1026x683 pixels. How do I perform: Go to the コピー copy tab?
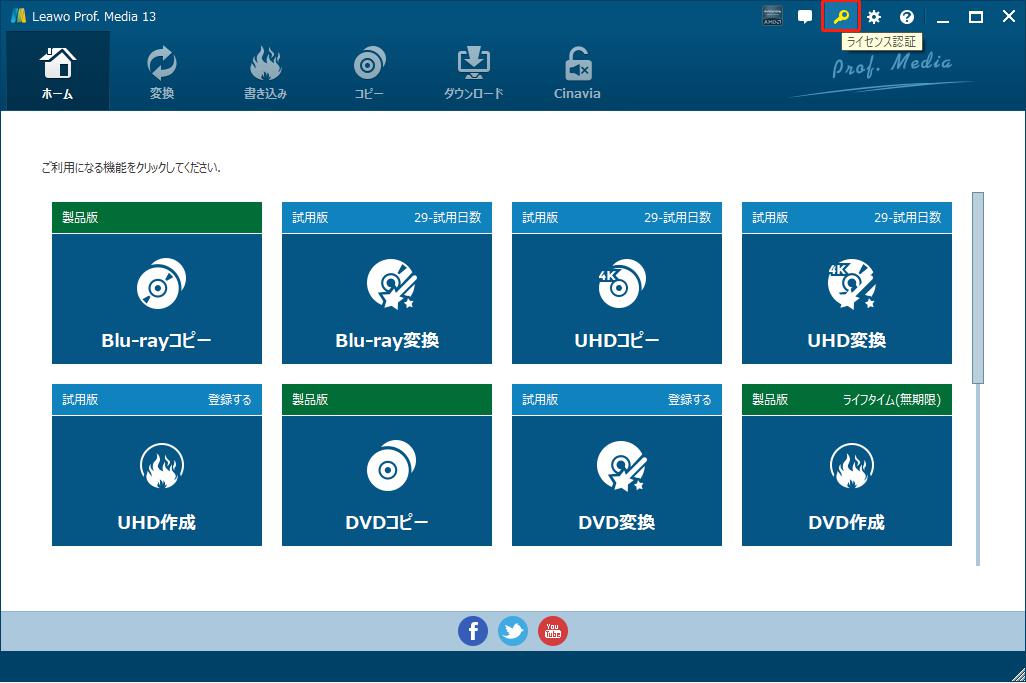[369, 71]
